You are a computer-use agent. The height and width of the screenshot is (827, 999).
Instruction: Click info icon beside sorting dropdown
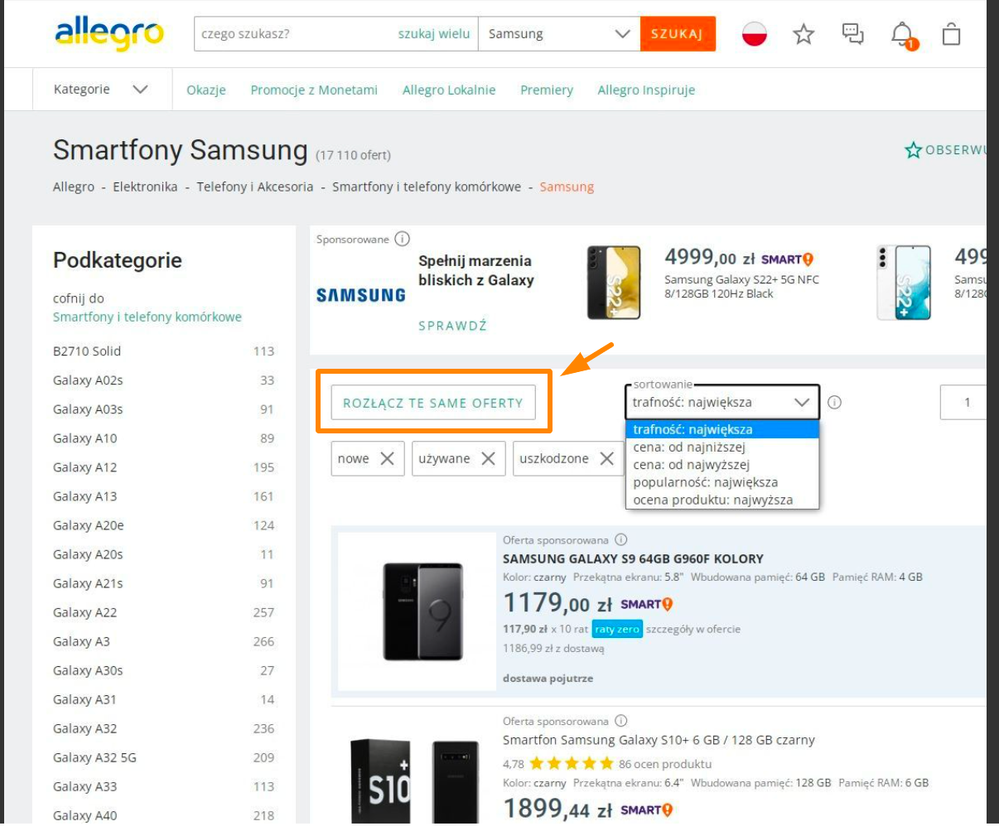(834, 402)
